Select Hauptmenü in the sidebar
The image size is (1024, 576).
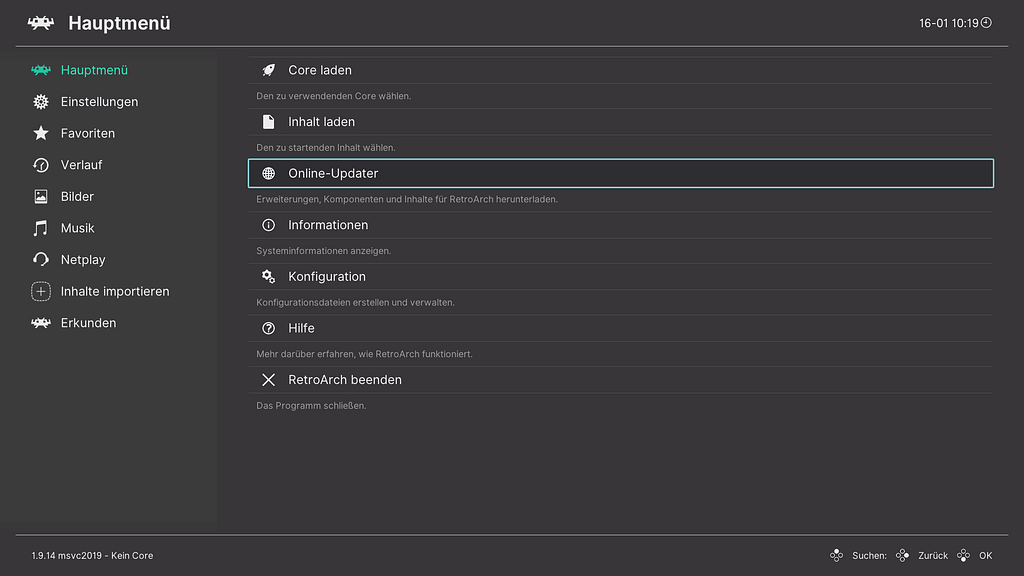pos(94,70)
